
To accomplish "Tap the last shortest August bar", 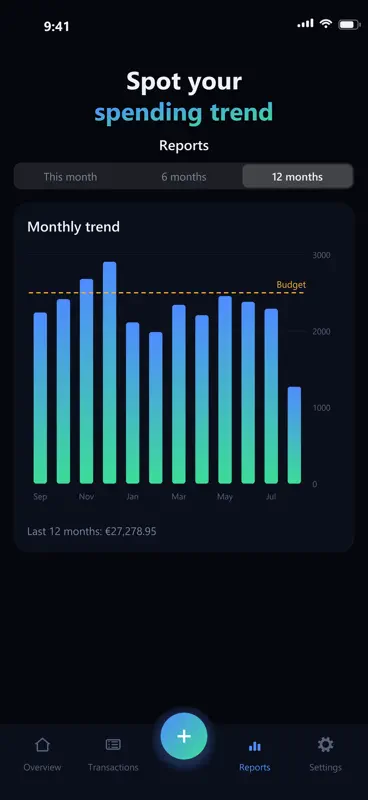I will coord(294,435).
